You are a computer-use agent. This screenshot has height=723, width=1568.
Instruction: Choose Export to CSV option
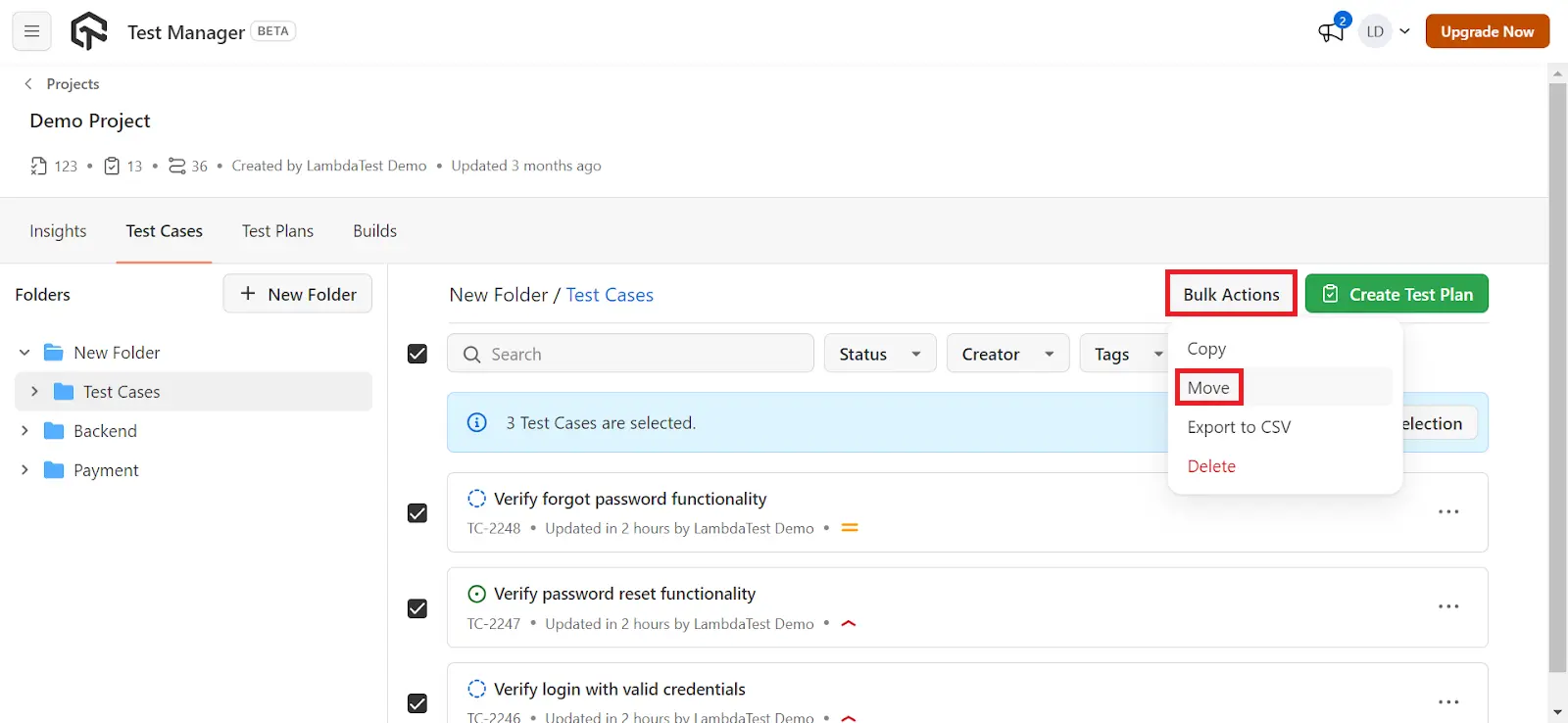(x=1239, y=427)
